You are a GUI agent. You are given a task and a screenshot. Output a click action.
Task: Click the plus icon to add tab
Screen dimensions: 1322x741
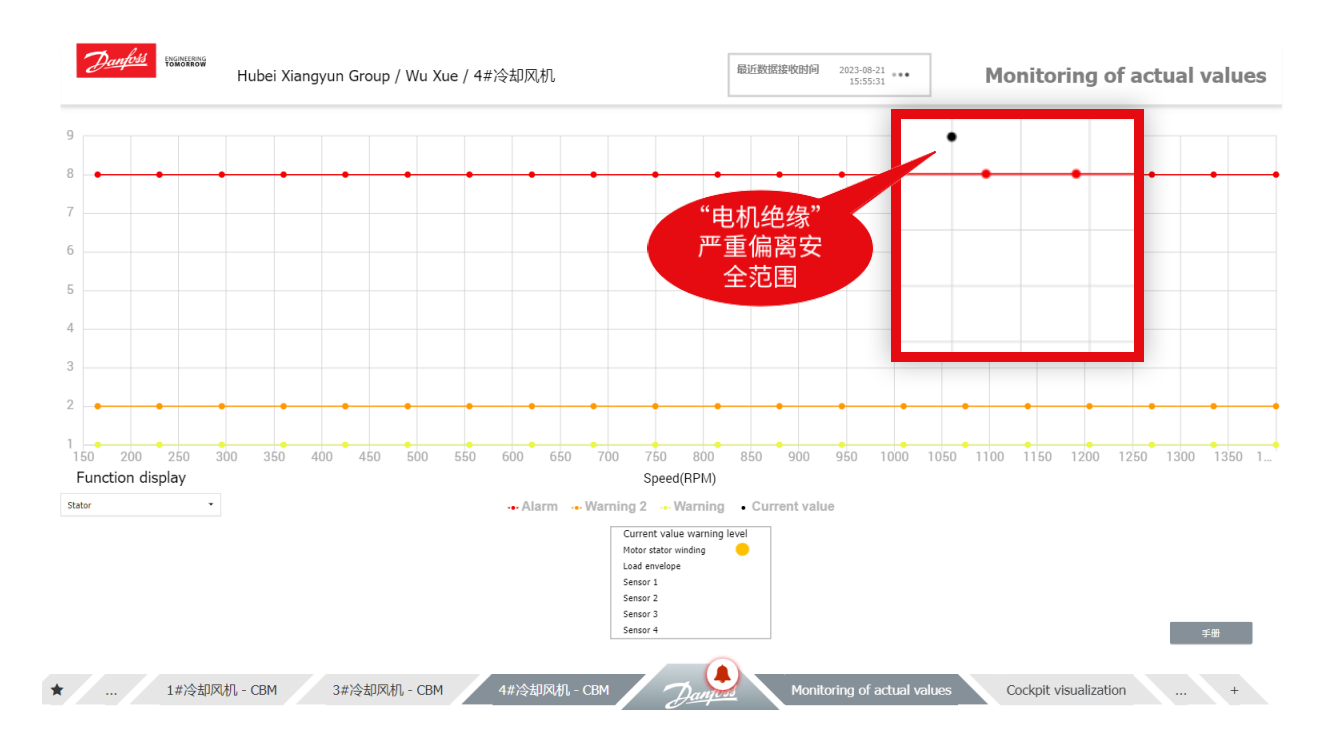pyautogui.click(x=1234, y=690)
